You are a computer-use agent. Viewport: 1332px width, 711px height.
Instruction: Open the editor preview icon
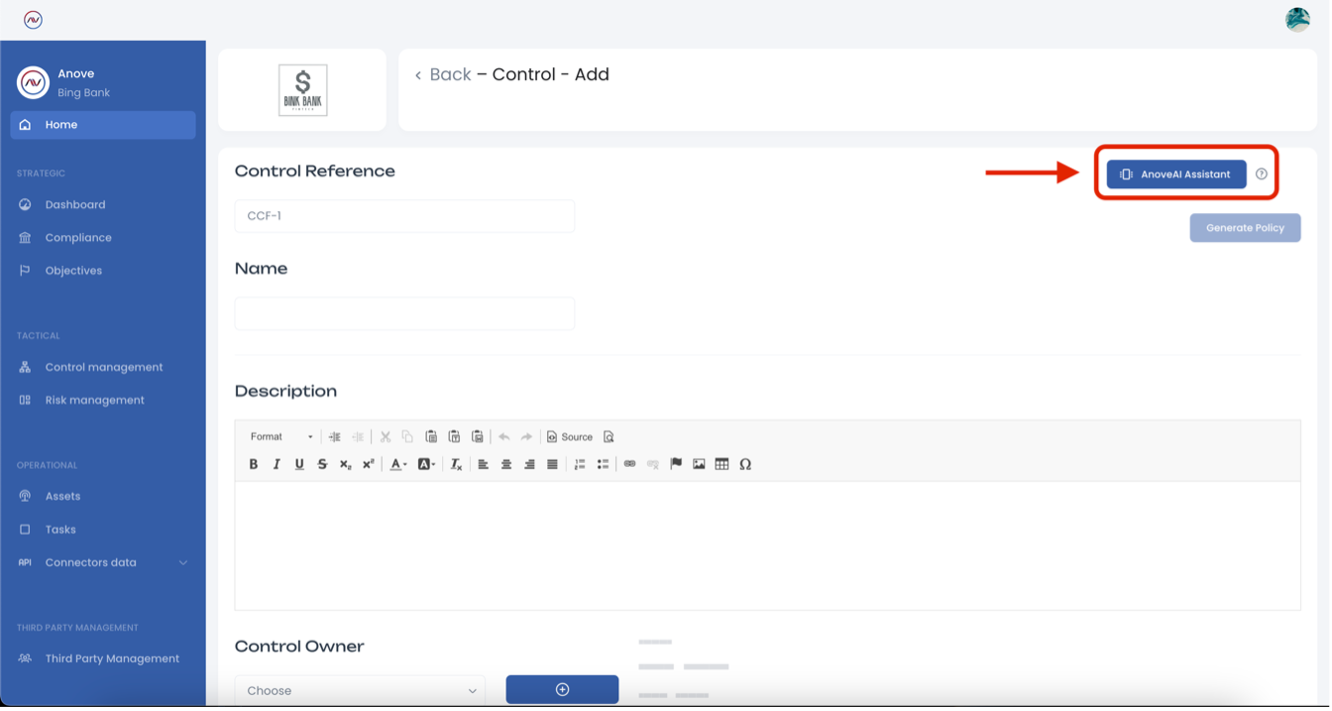pyautogui.click(x=609, y=437)
